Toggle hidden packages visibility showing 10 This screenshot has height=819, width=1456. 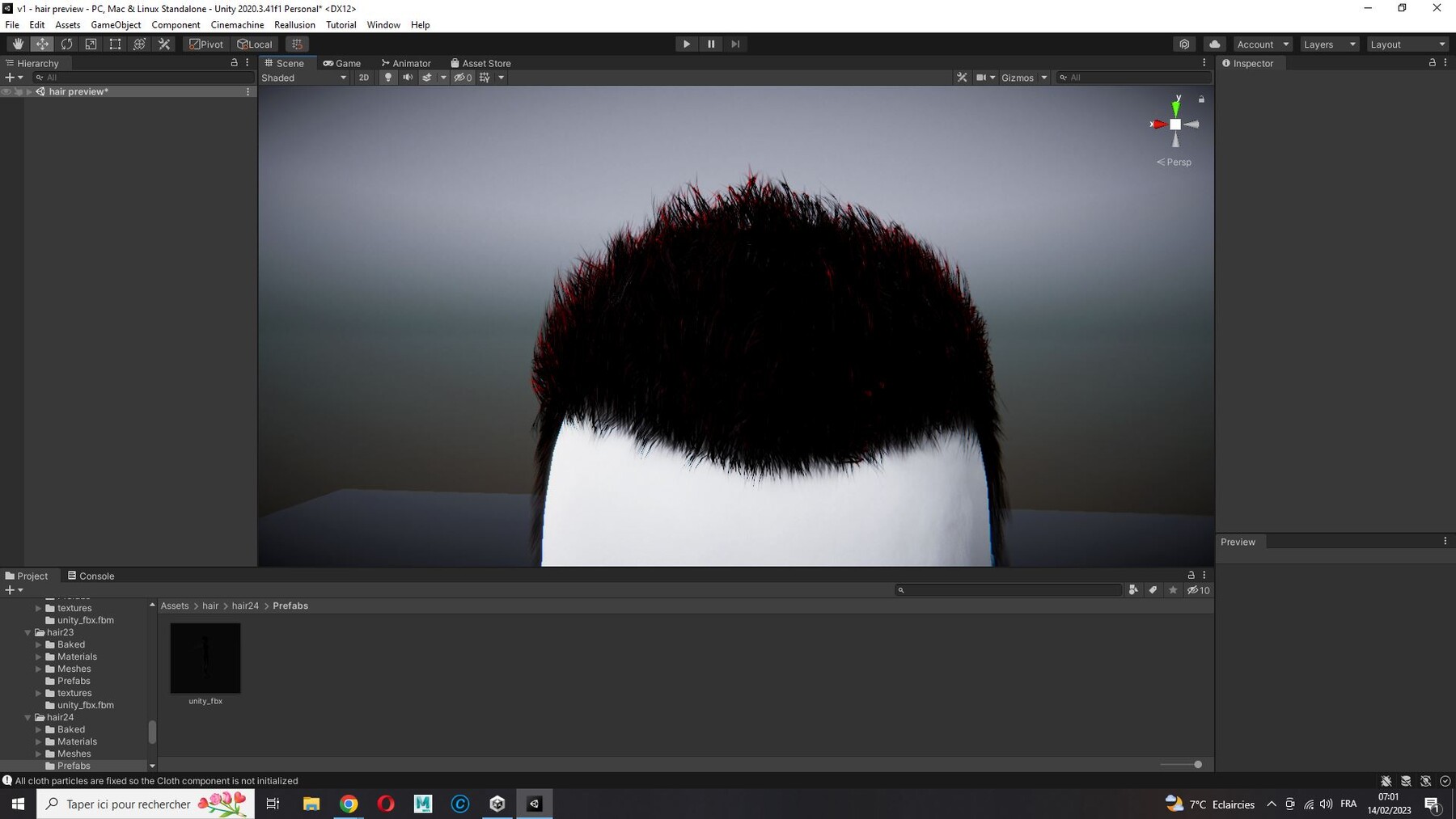click(x=1198, y=590)
